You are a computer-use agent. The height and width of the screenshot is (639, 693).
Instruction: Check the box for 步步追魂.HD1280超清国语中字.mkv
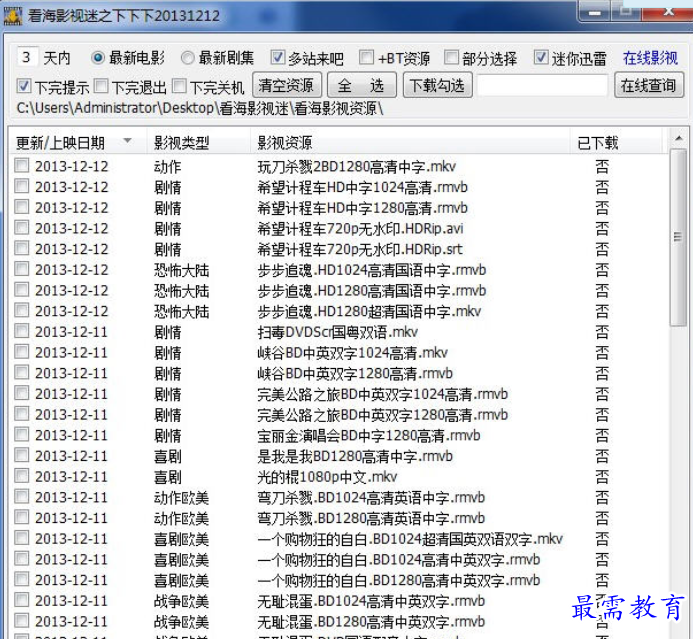(21, 310)
